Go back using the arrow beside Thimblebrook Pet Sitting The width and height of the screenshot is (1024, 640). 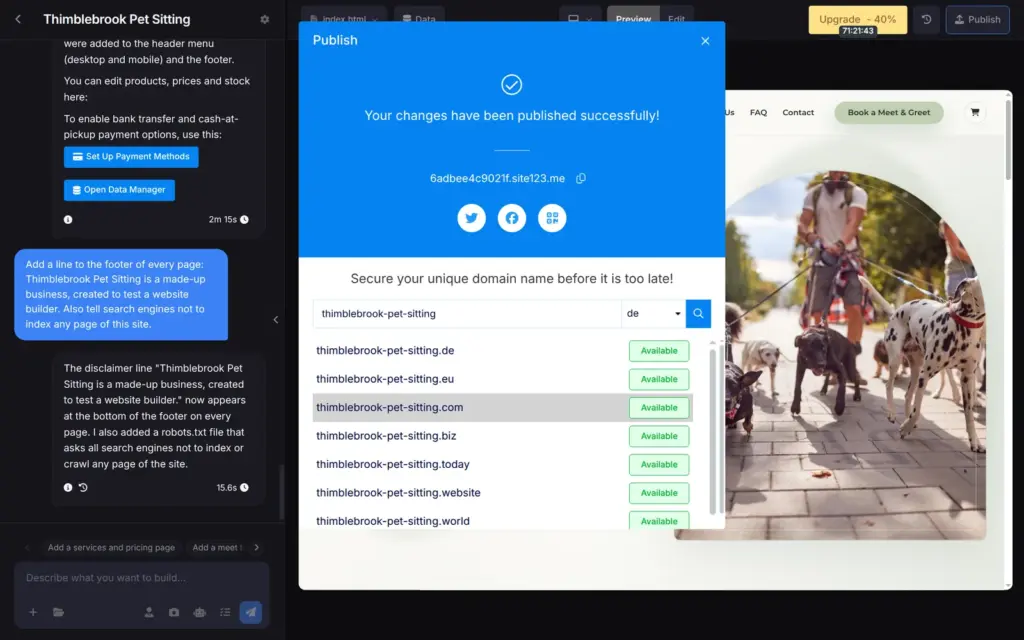tap(18, 20)
